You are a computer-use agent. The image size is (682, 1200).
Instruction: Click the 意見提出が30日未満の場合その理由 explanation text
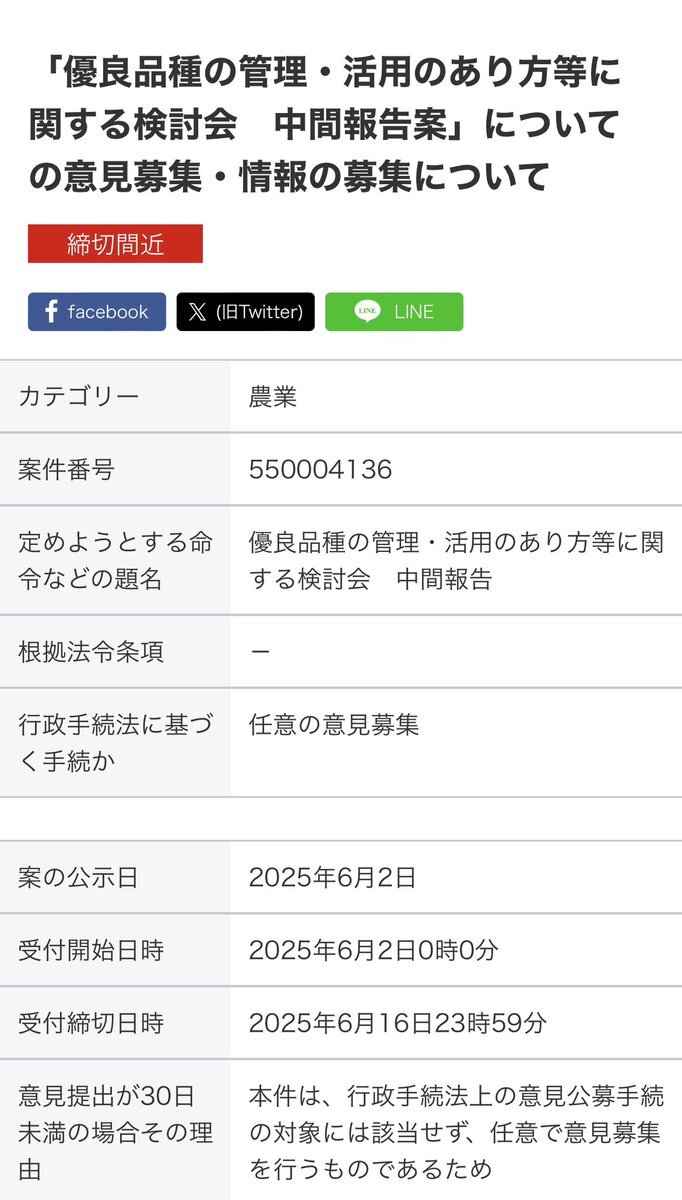pyautogui.click(x=456, y=1132)
